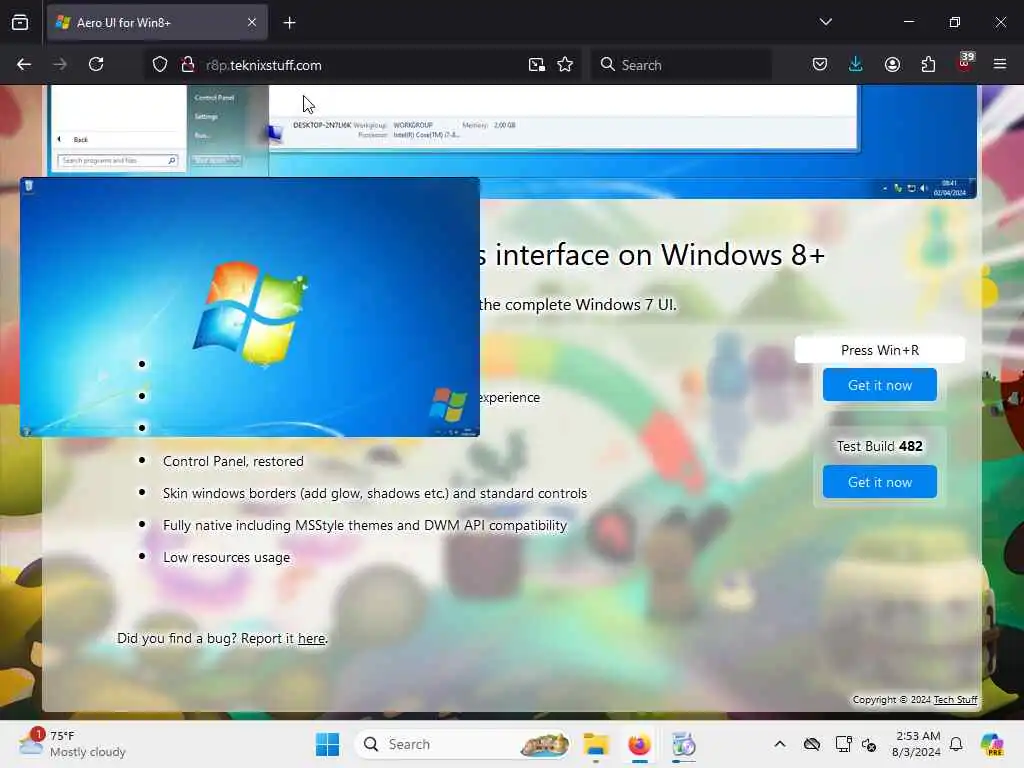Open the notifications bell
This screenshot has height=768, width=1024.
pos(956,744)
